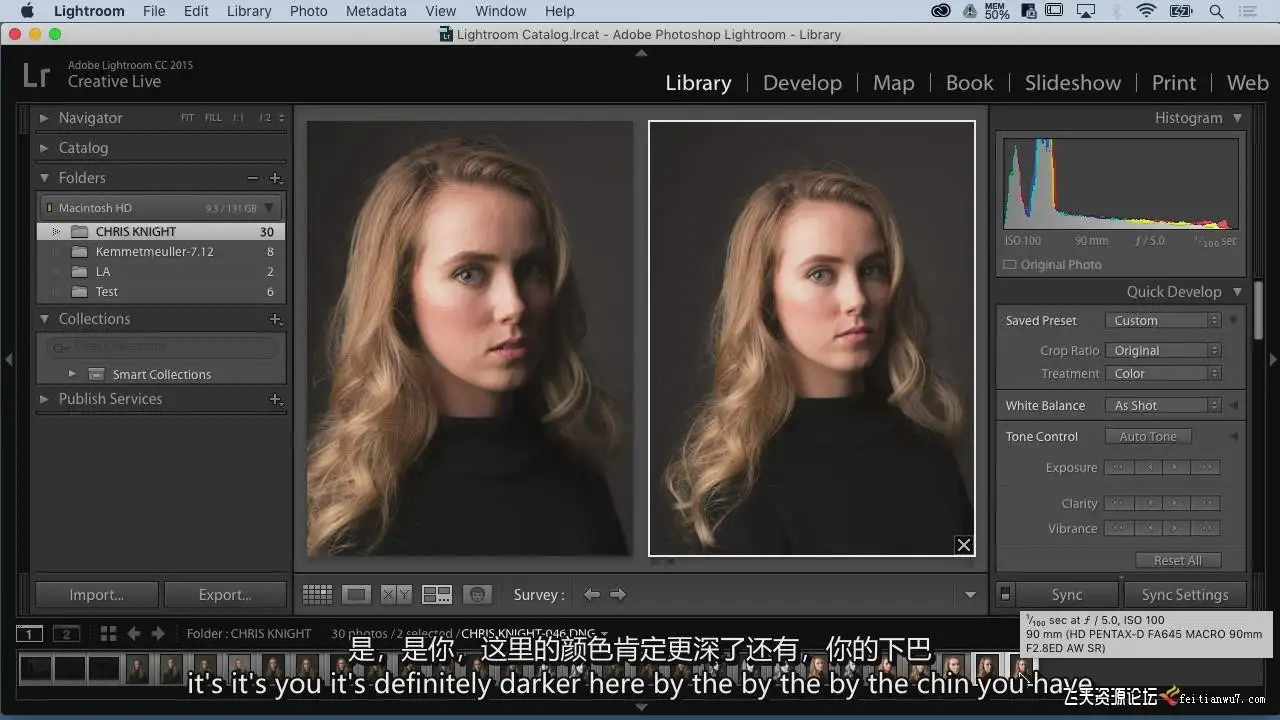
Task: Open the Wi-Fi status menu icon
Action: (x=1146, y=11)
